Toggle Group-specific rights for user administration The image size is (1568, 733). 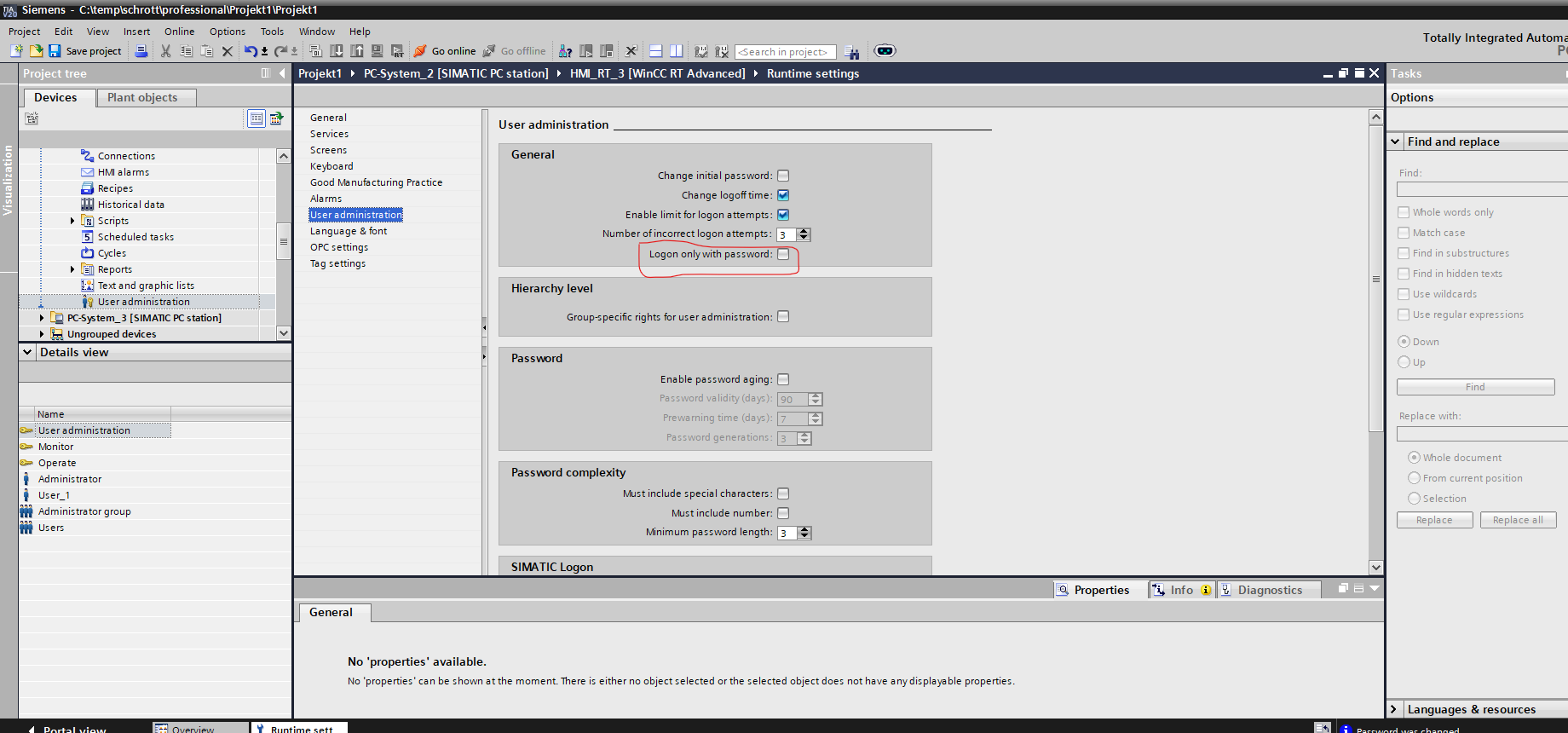(783, 316)
